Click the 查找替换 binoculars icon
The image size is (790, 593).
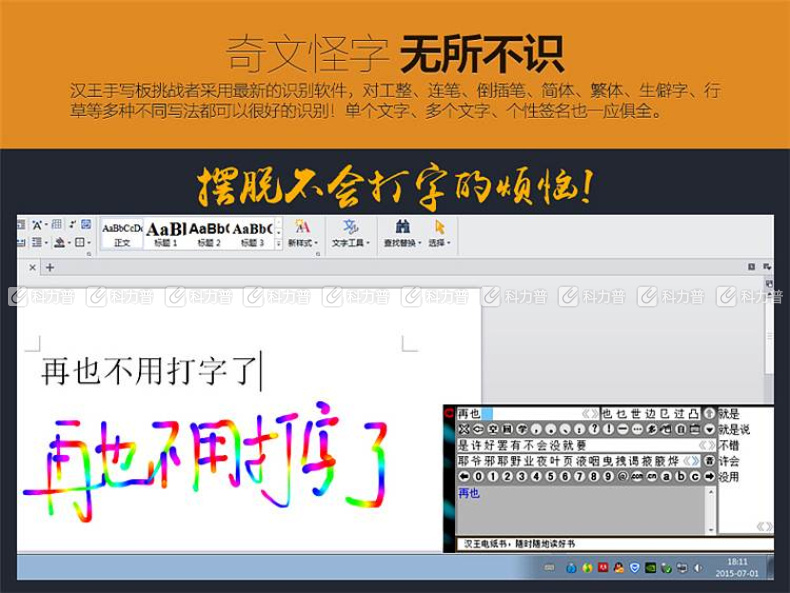(402, 226)
